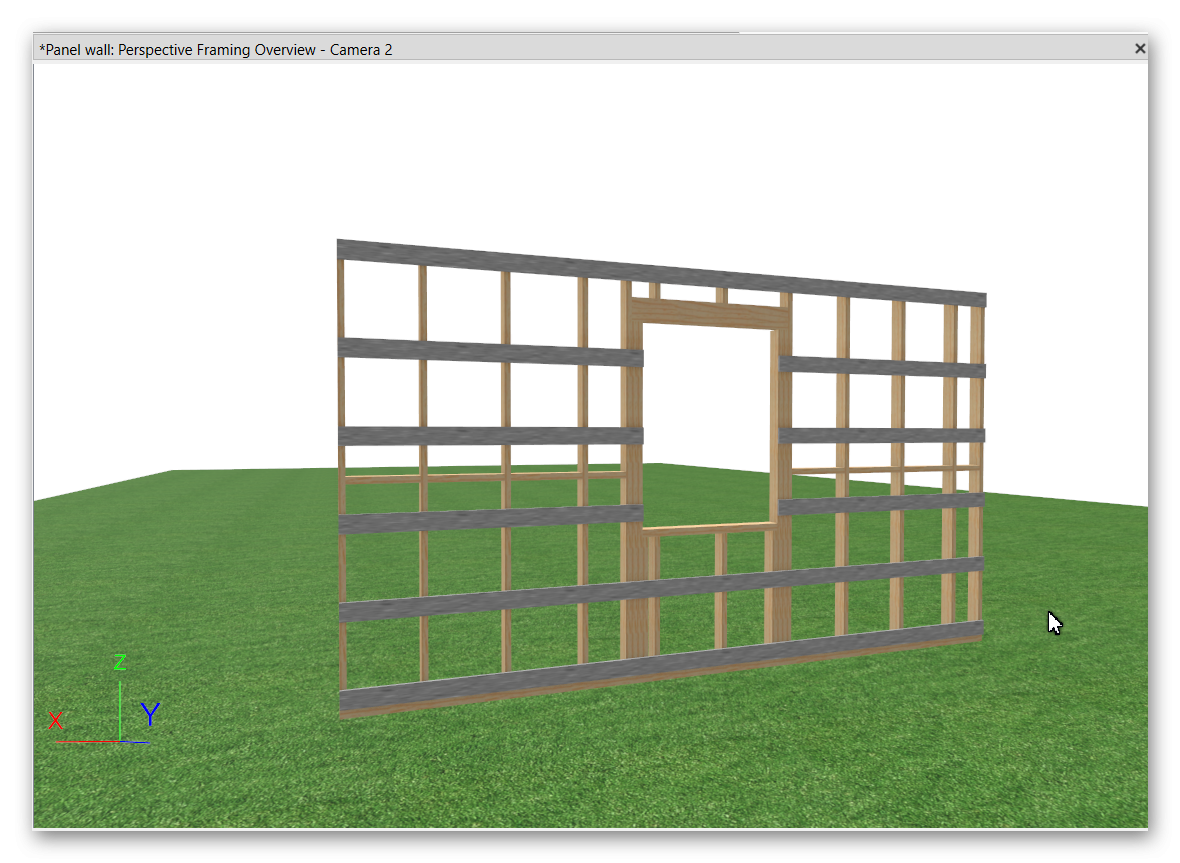
Task: Select thin wooden blocking right of window
Action: point(880,469)
